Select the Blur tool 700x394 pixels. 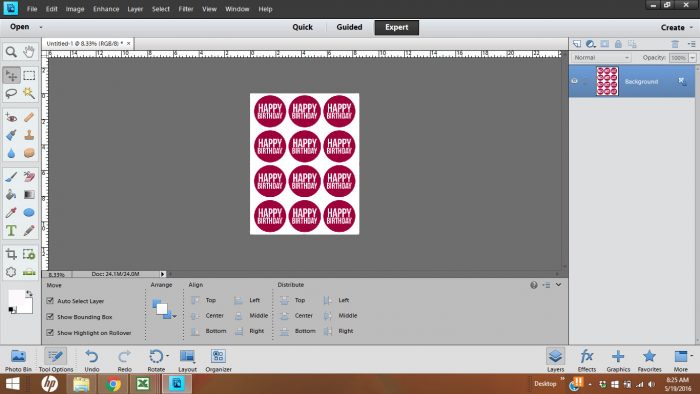click(11, 153)
